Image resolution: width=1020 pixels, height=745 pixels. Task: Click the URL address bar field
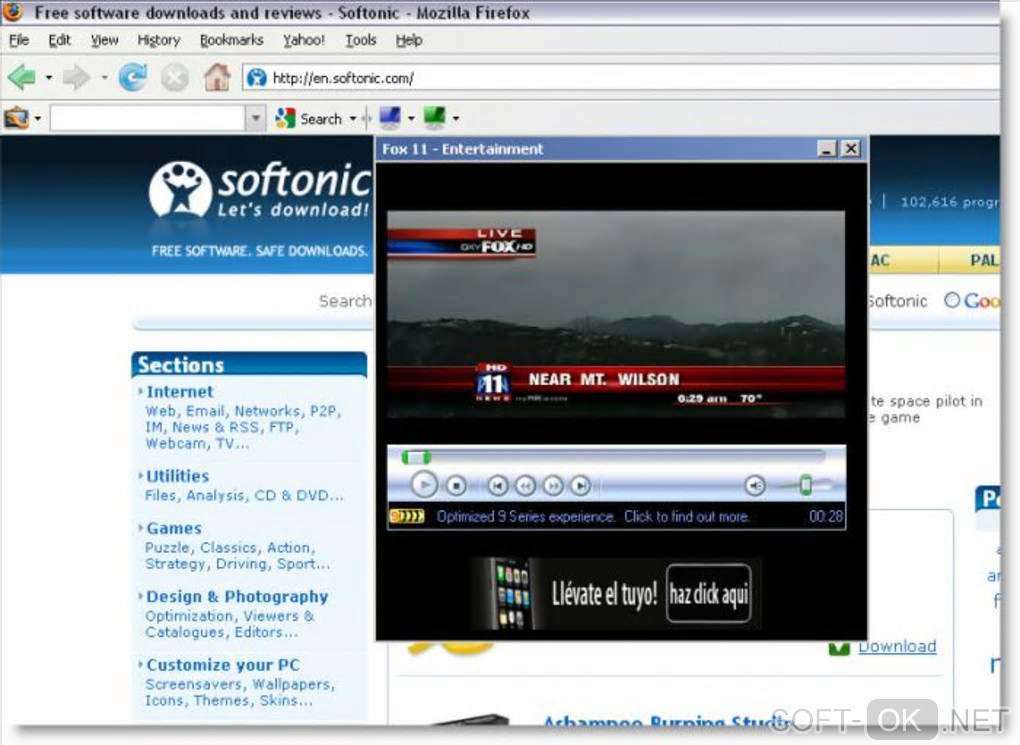[621, 78]
